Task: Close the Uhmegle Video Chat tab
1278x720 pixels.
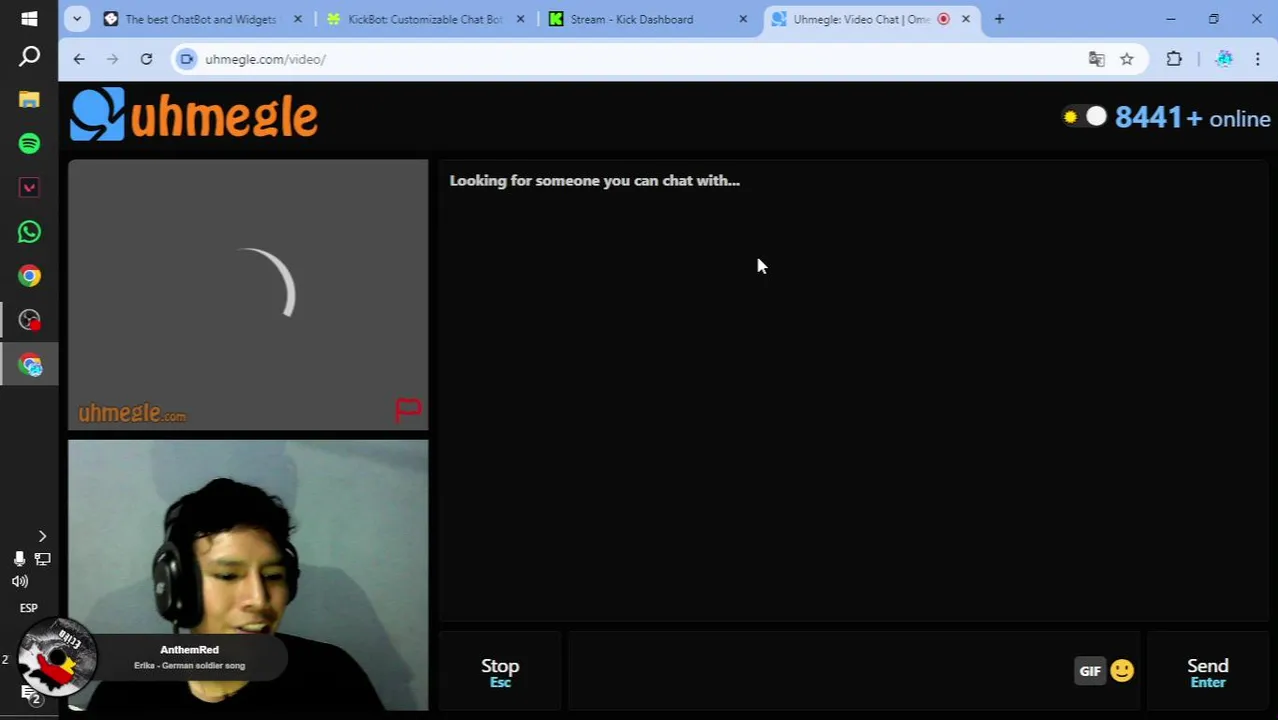Action: (x=966, y=19)
